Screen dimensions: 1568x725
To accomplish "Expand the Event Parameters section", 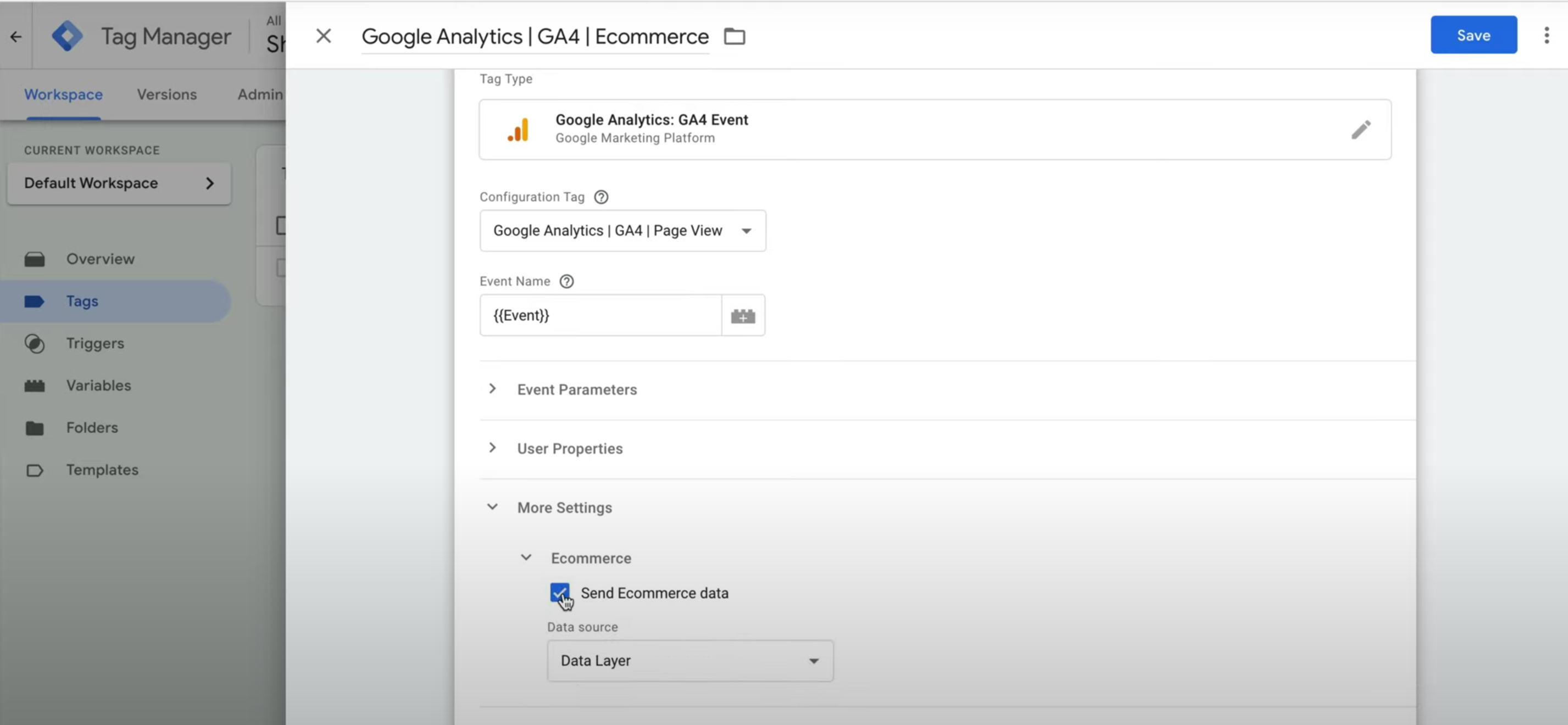I will click(x=492, y=389).
